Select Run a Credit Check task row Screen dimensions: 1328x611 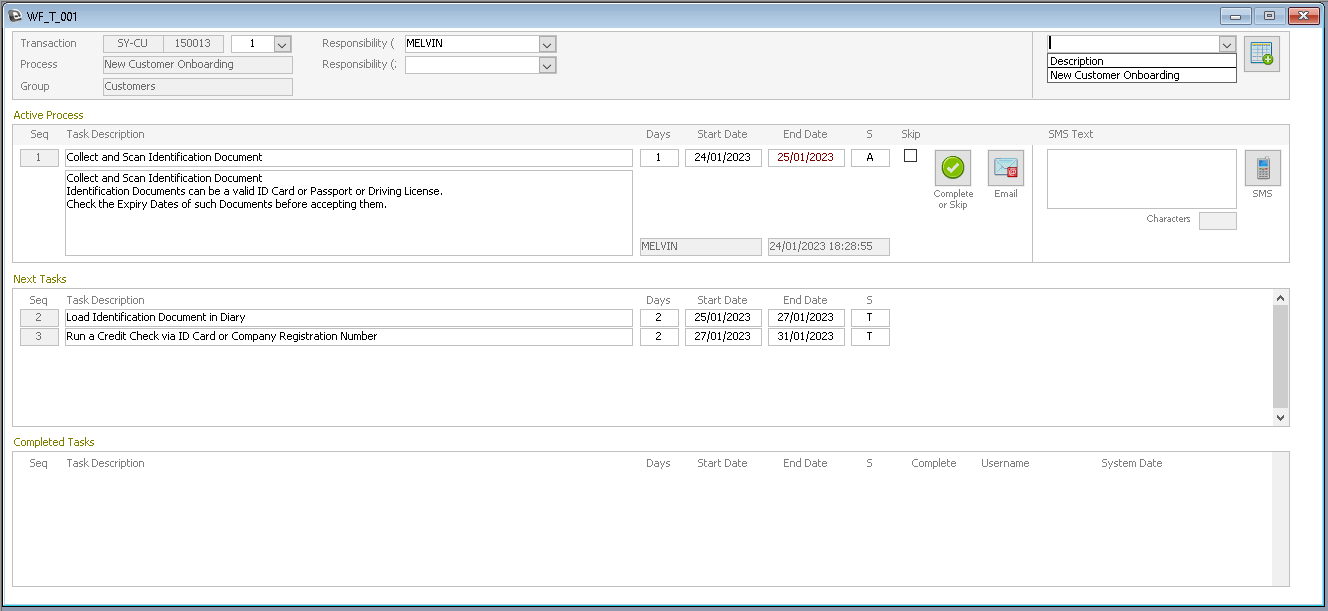pos(349,337)
